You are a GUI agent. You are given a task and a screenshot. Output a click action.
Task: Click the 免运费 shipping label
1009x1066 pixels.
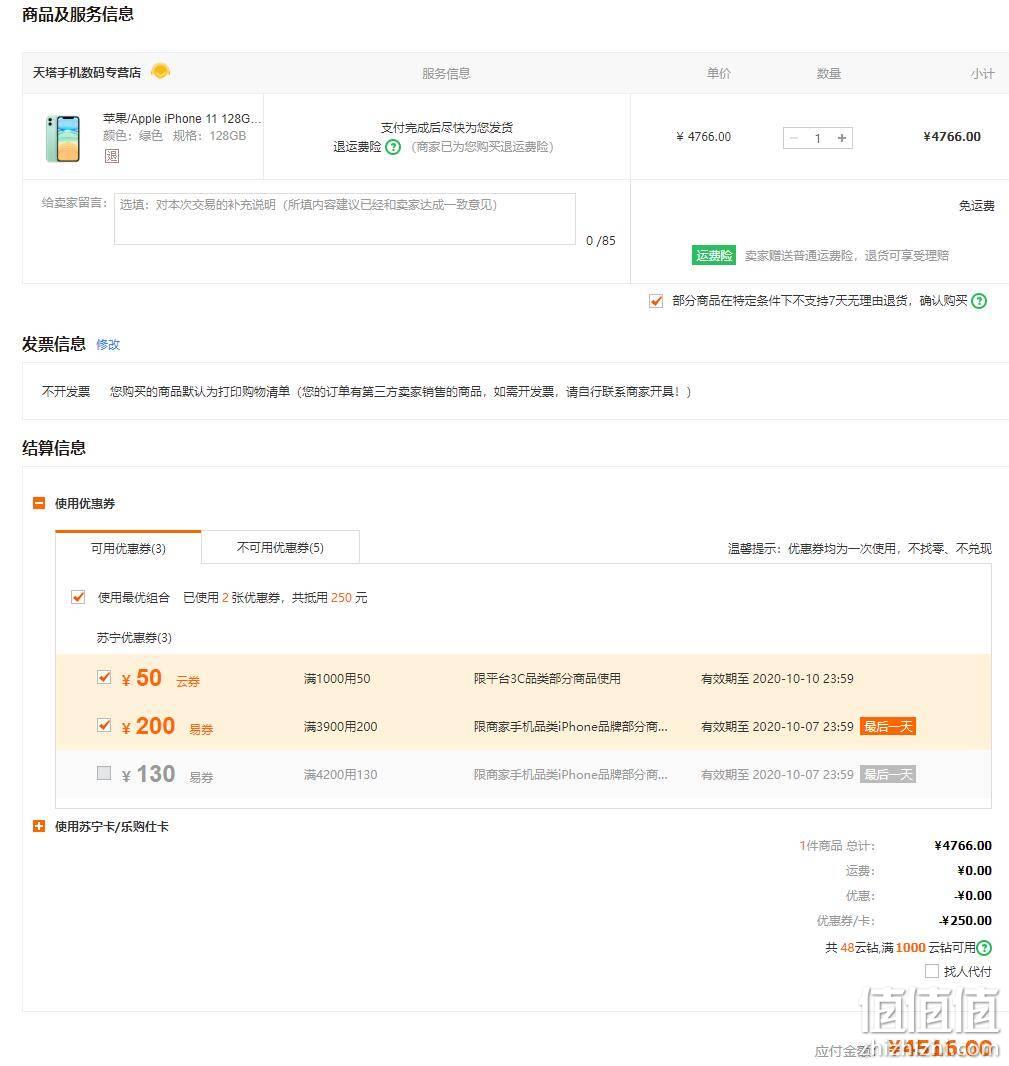(x=976, y=205)
